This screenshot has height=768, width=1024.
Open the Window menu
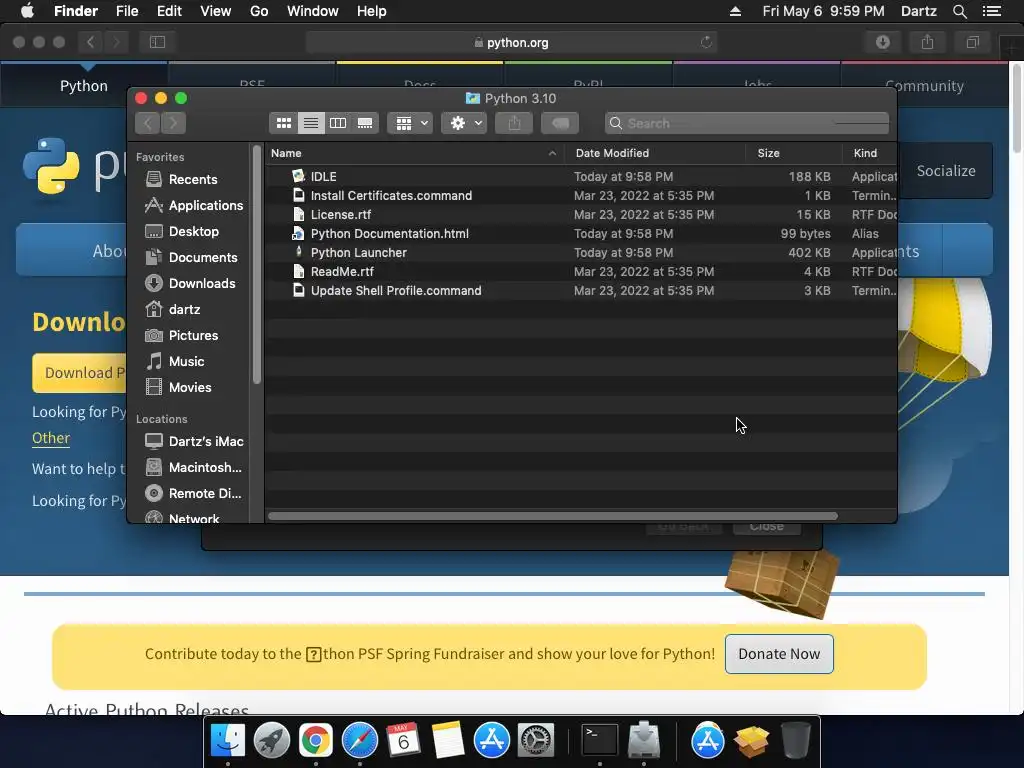(313, 11)
